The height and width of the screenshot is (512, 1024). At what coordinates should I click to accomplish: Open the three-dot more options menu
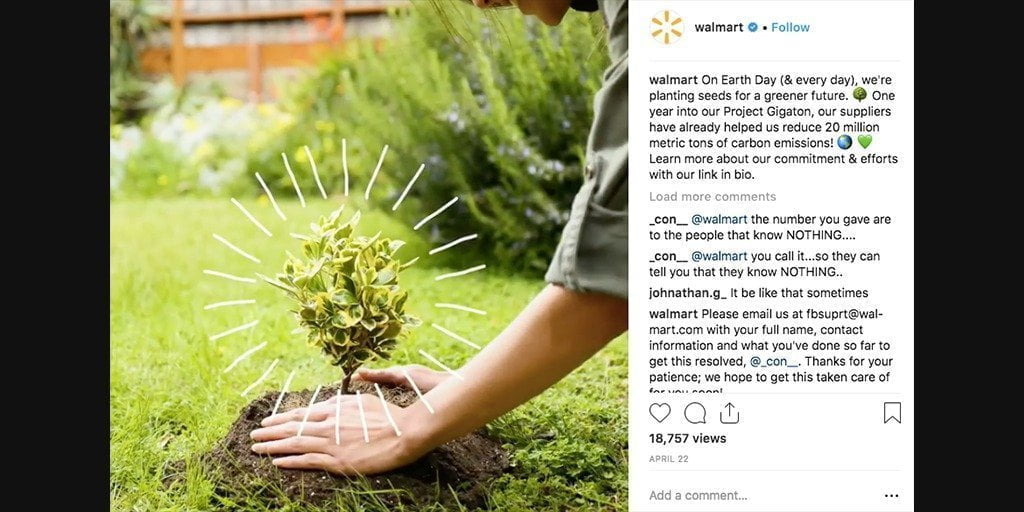891,496
